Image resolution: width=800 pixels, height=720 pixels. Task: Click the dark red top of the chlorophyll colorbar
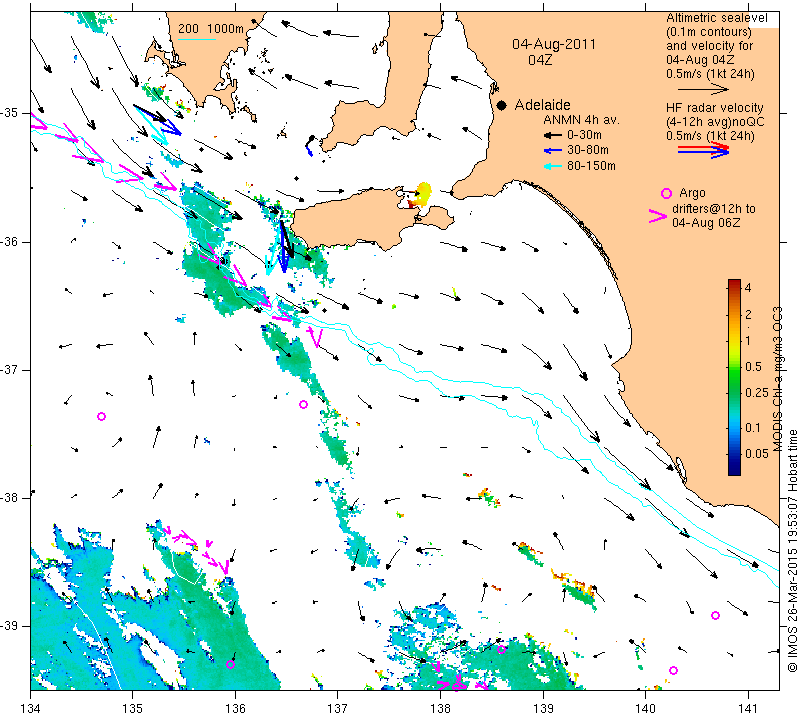point(734,282)
